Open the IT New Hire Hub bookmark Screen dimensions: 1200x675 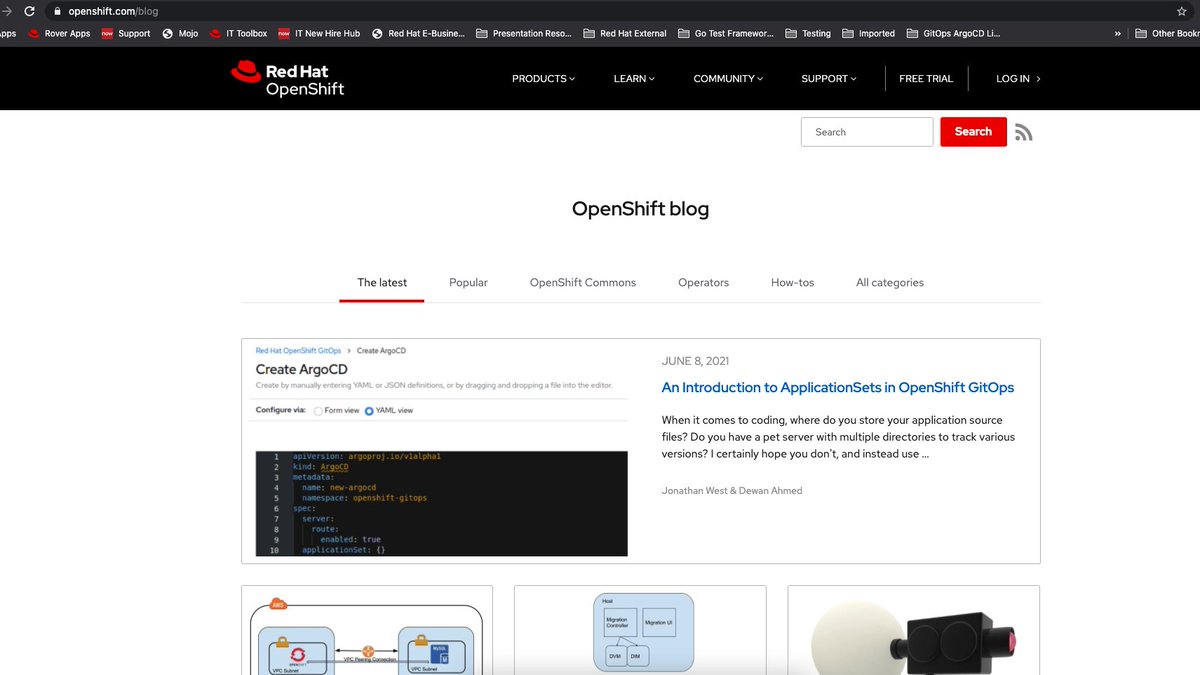tap(319, 33)
